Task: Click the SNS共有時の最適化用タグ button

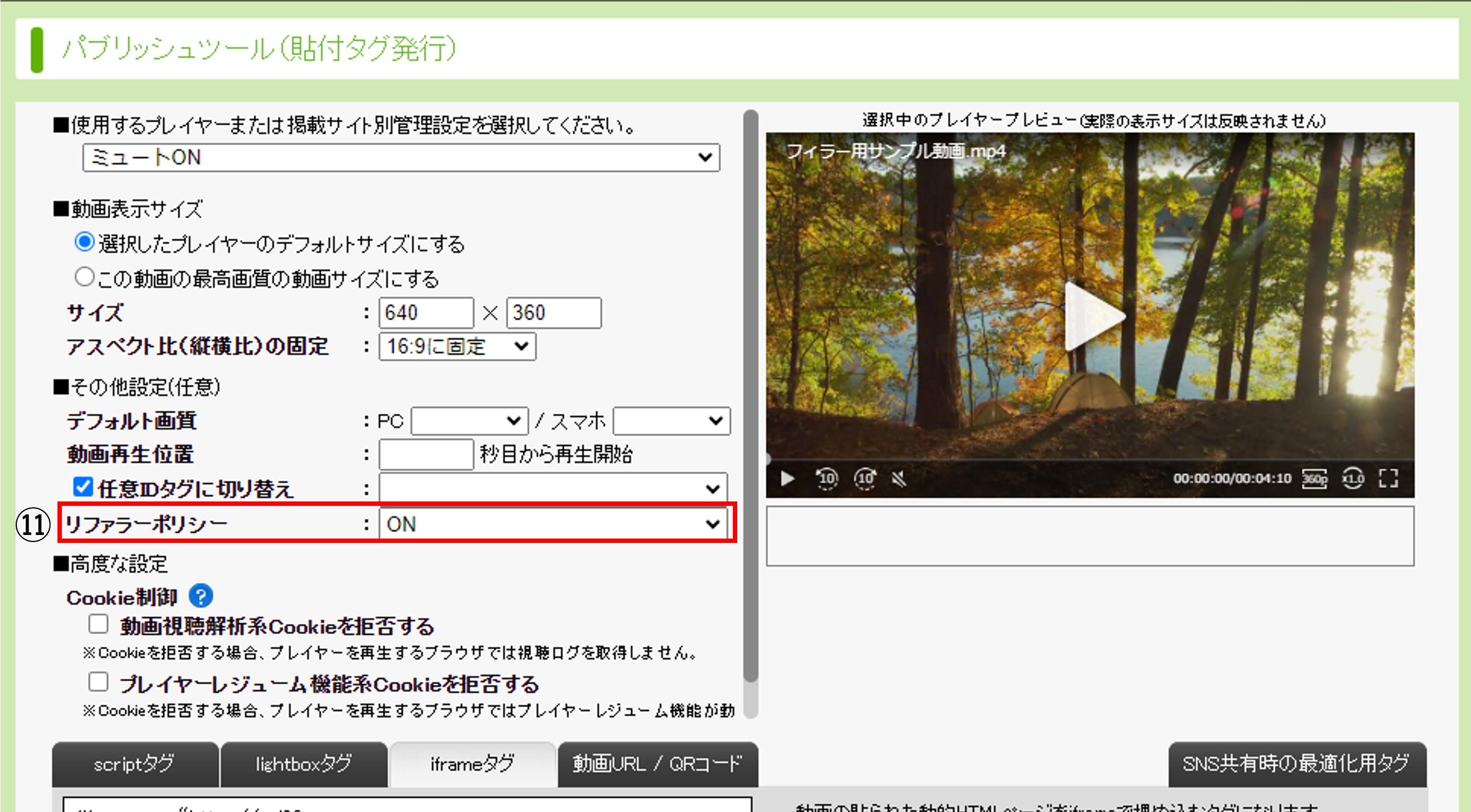Action: pos(1296,763)
